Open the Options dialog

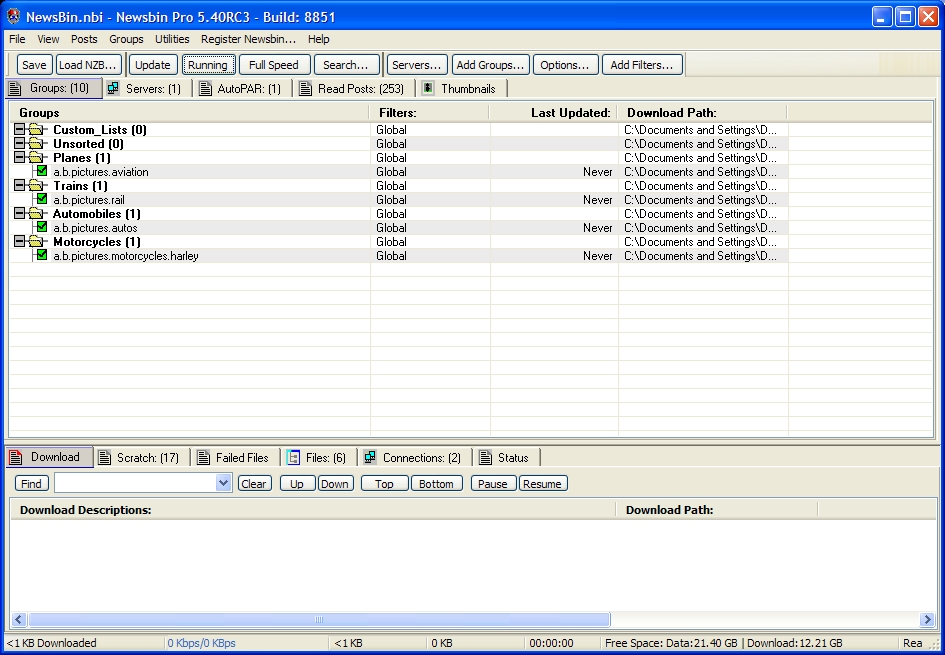click(x=565, y=65)
